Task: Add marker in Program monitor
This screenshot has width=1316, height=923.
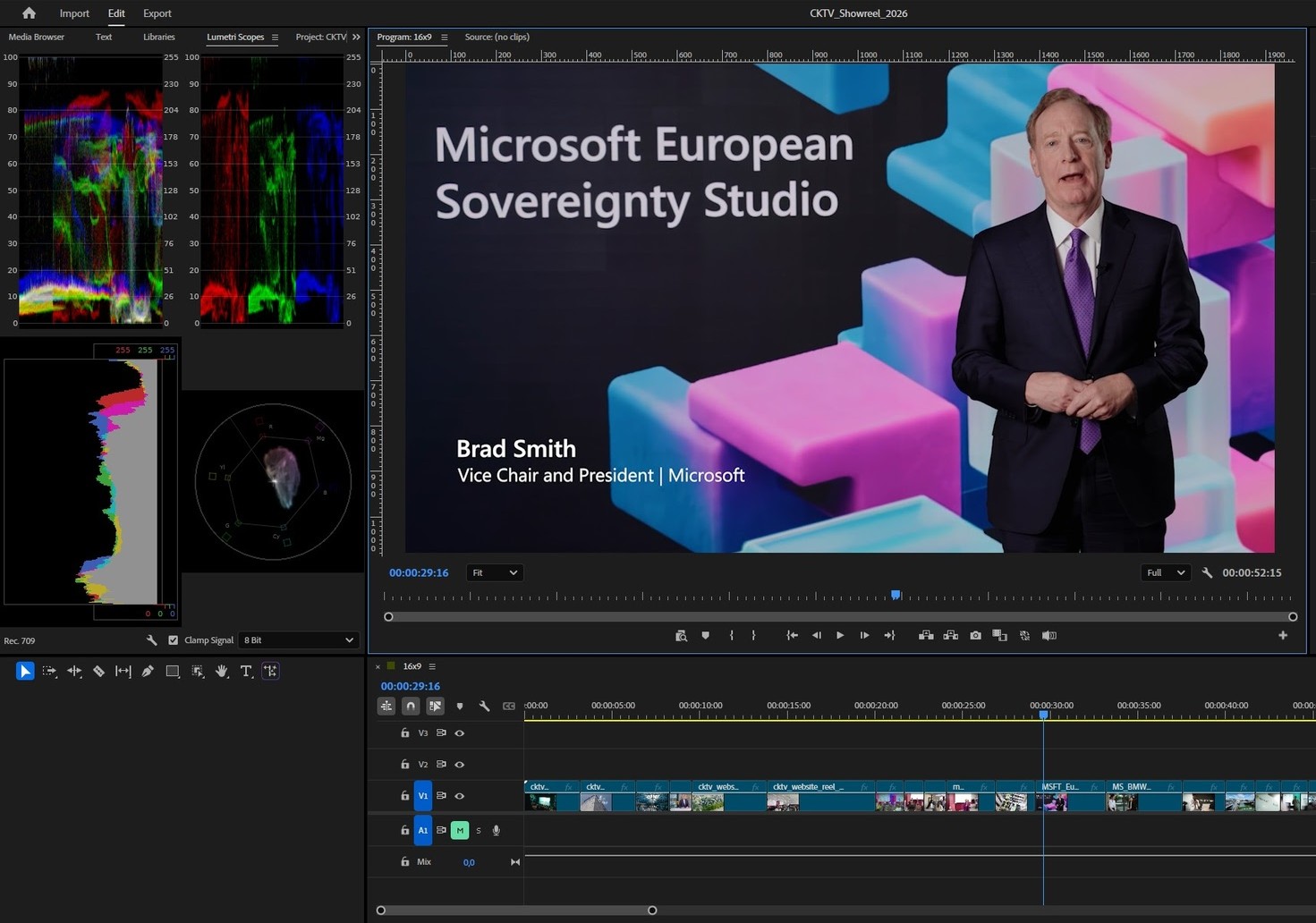Action: (x=705, y=635)
